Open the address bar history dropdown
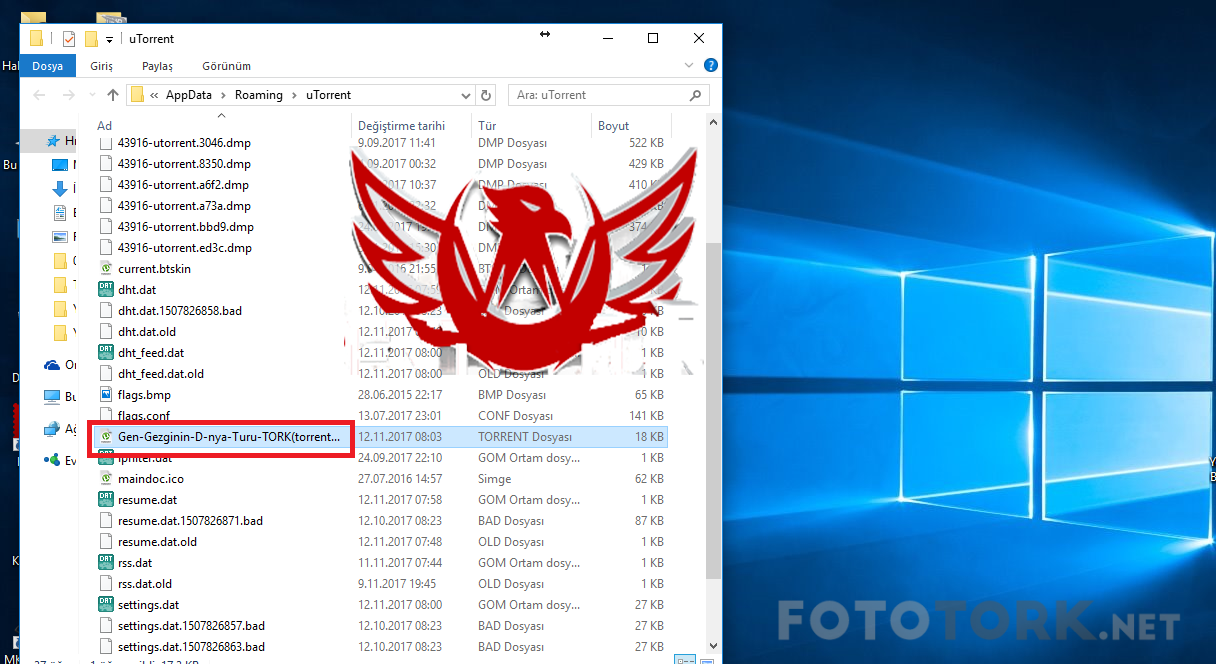 pos(466,95)
